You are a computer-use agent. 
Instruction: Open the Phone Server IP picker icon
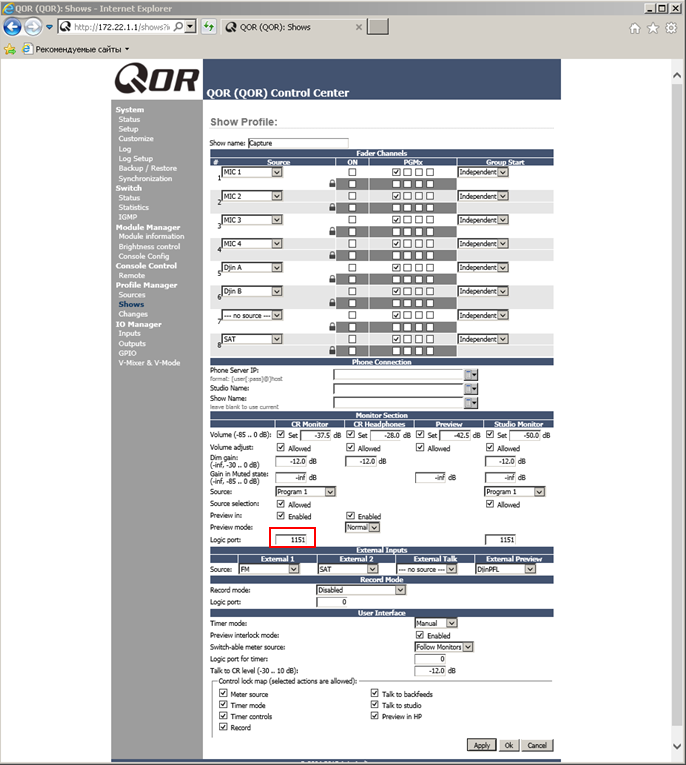click(471, 374)
